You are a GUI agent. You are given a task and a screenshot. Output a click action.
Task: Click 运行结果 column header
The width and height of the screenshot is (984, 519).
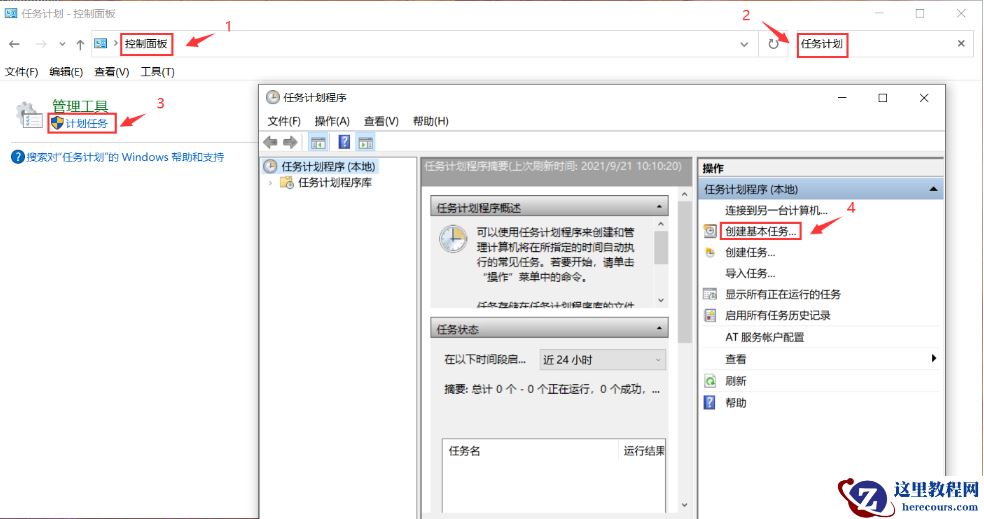643,451
